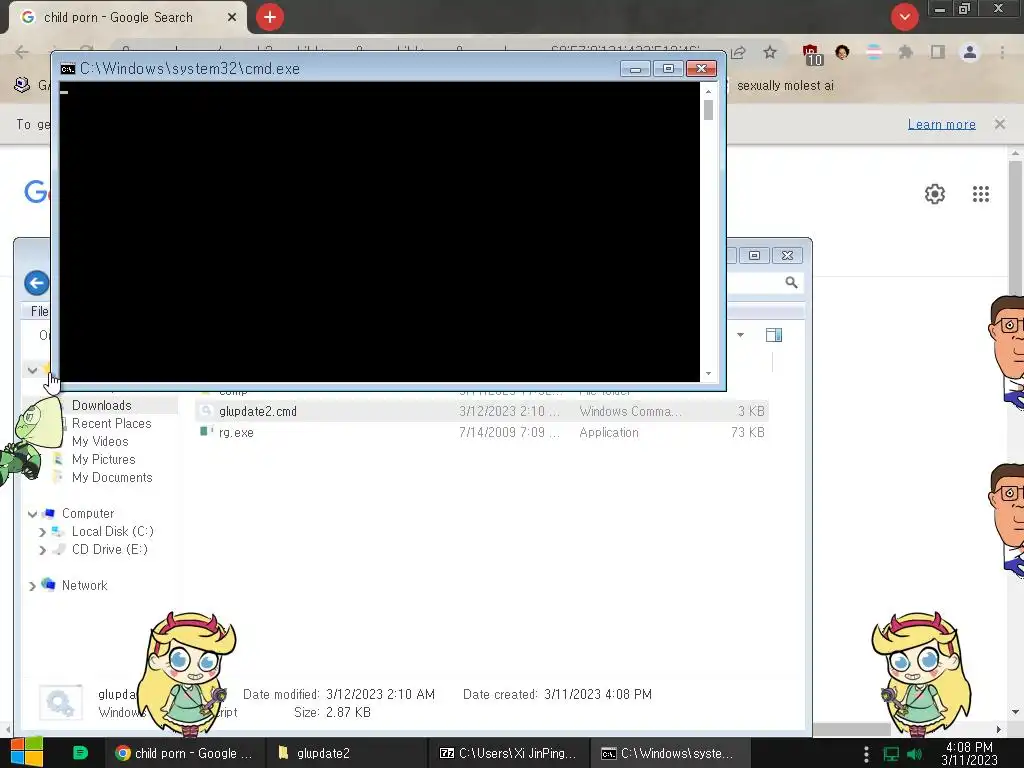Expand the CD Drive (E:) node

[42, 550]
